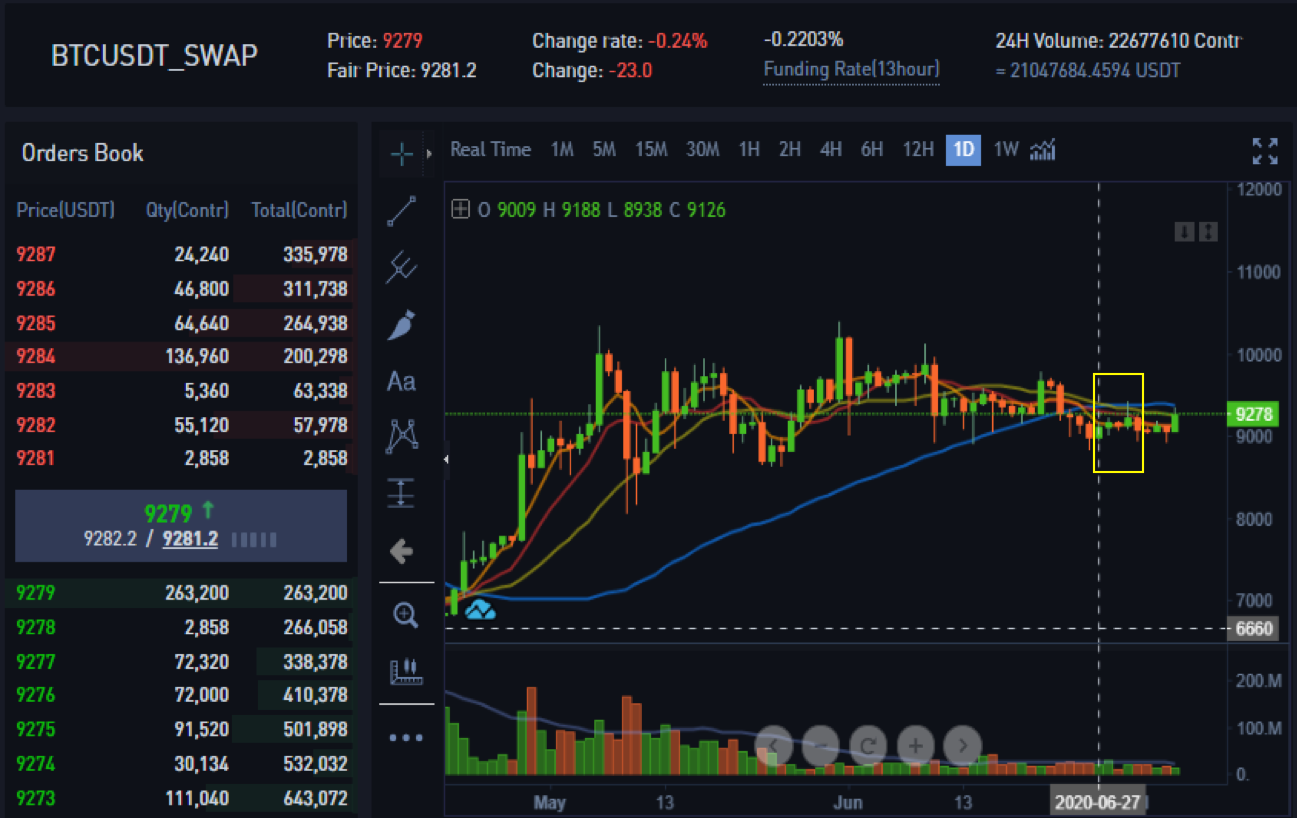The image size is (1297, 818).
Task: Click the 6660 crosshair price label
Action: [x=1253, y=629]
